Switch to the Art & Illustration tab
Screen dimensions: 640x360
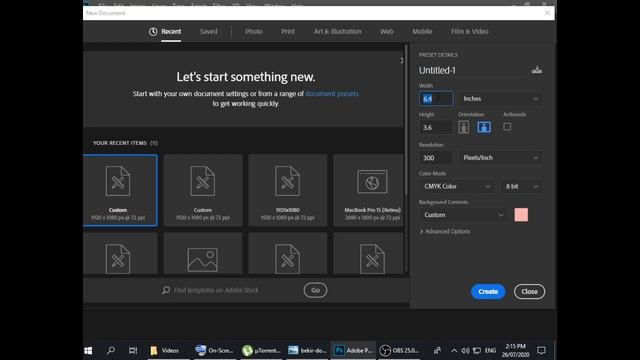(338, 31)
